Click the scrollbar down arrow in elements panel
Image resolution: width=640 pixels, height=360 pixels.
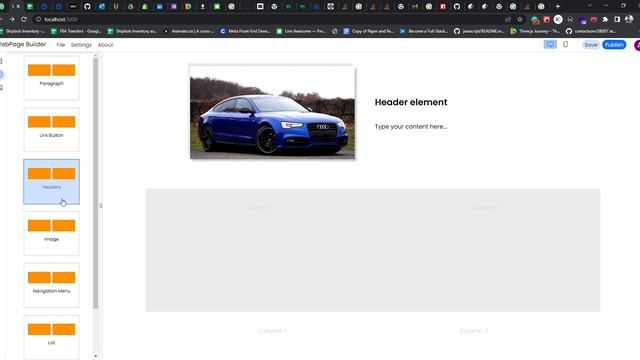click(96, 356)
